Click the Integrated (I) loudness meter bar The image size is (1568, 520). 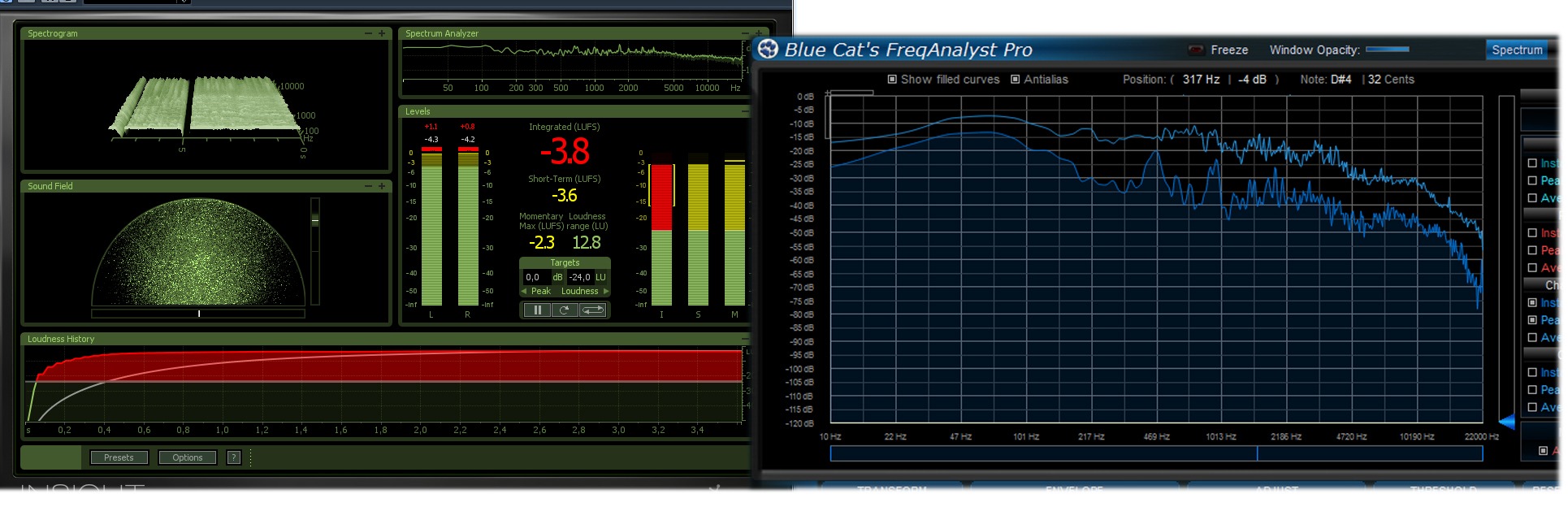click(662, 230)
